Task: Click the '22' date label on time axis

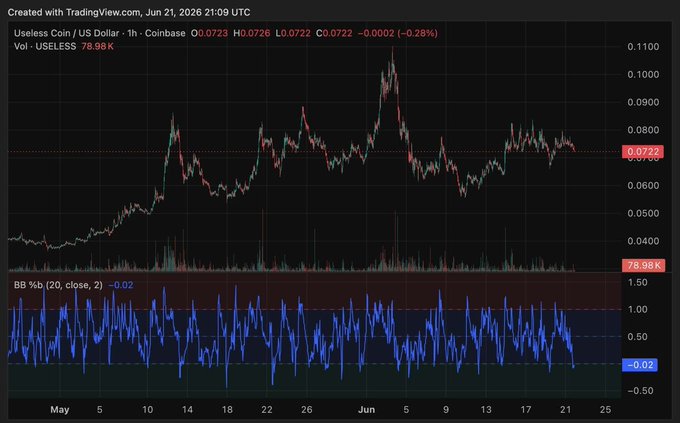Action: pyautogui.click(x=267, y=410)
